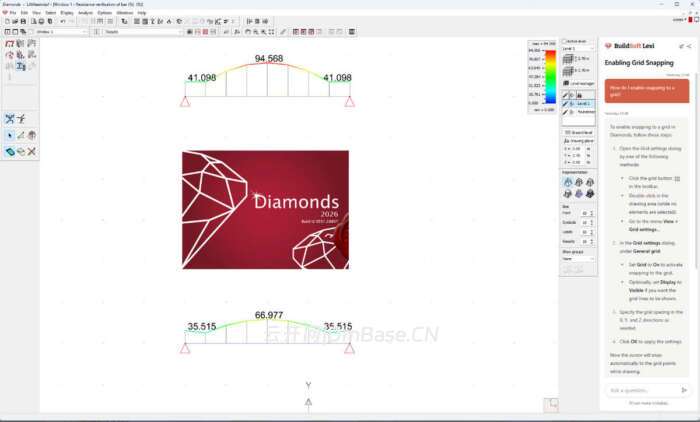
Task: Open the Details dropdown in the toolbar
Action: pos(143,32)
